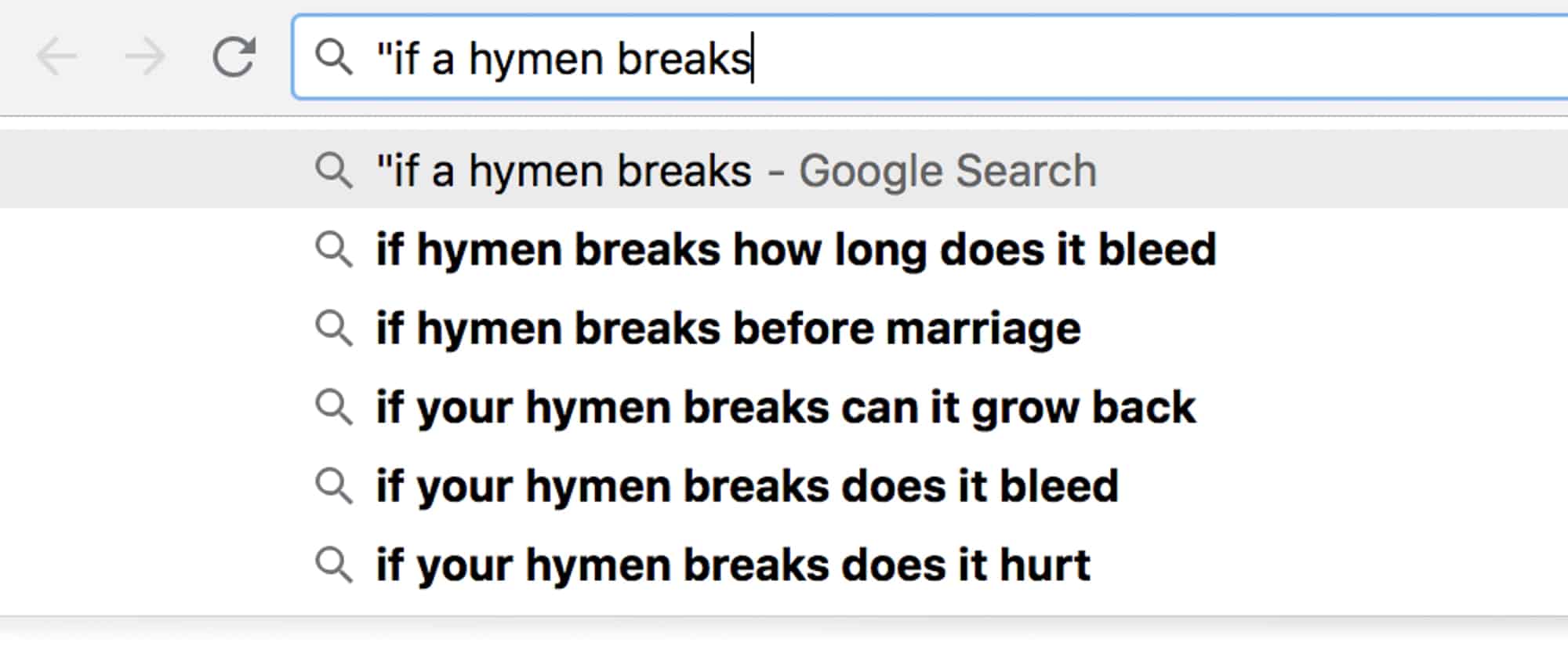This screenshot has width=1568, height=650.
Task: Click the search icon beside 'breaks before marriage'
Action: coord(334,328)
